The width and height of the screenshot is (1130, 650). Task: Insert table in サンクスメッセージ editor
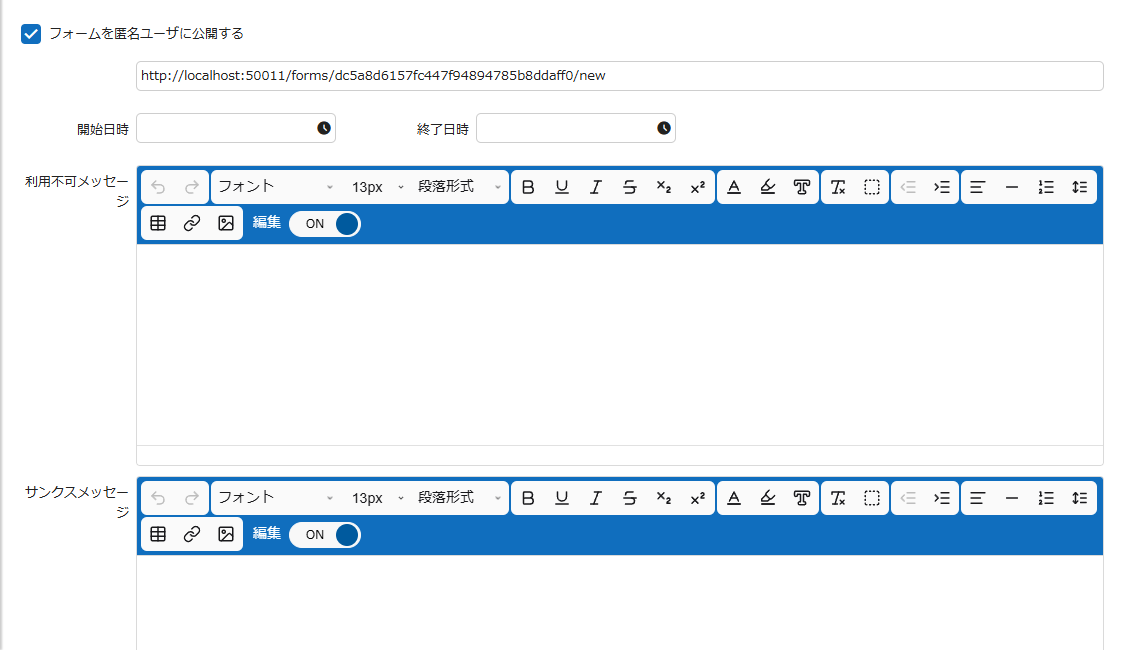[158, 534]
